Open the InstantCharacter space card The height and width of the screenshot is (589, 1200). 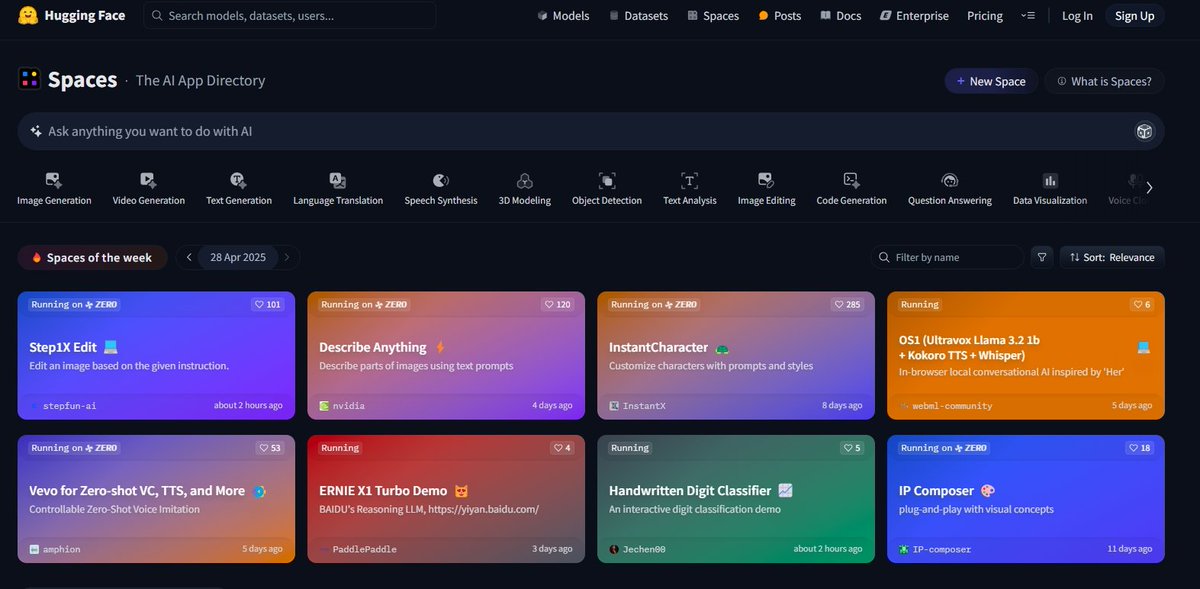coord(736,355)
